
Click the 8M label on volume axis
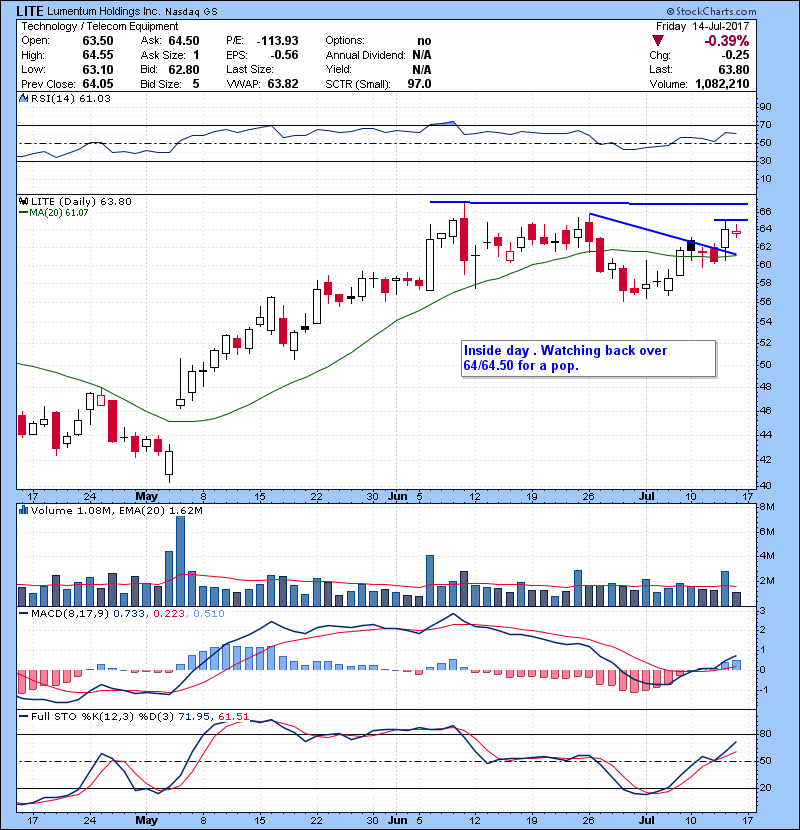tap(766, 507)
